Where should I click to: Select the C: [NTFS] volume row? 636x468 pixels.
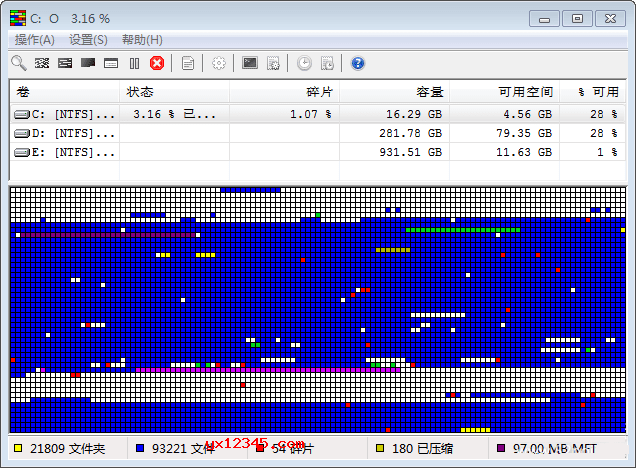(318, 114)
